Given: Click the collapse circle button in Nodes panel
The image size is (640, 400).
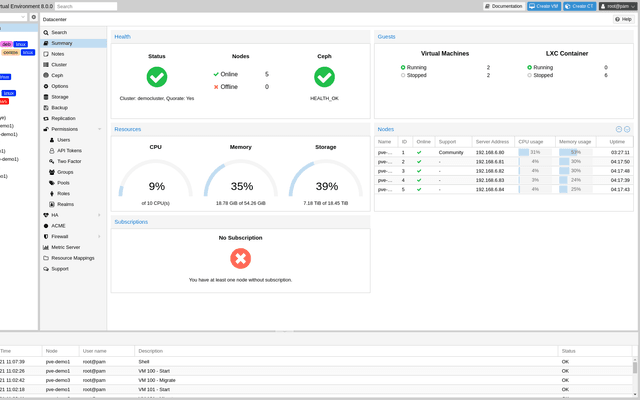Looking at the screenshot, I should (619, 129).
